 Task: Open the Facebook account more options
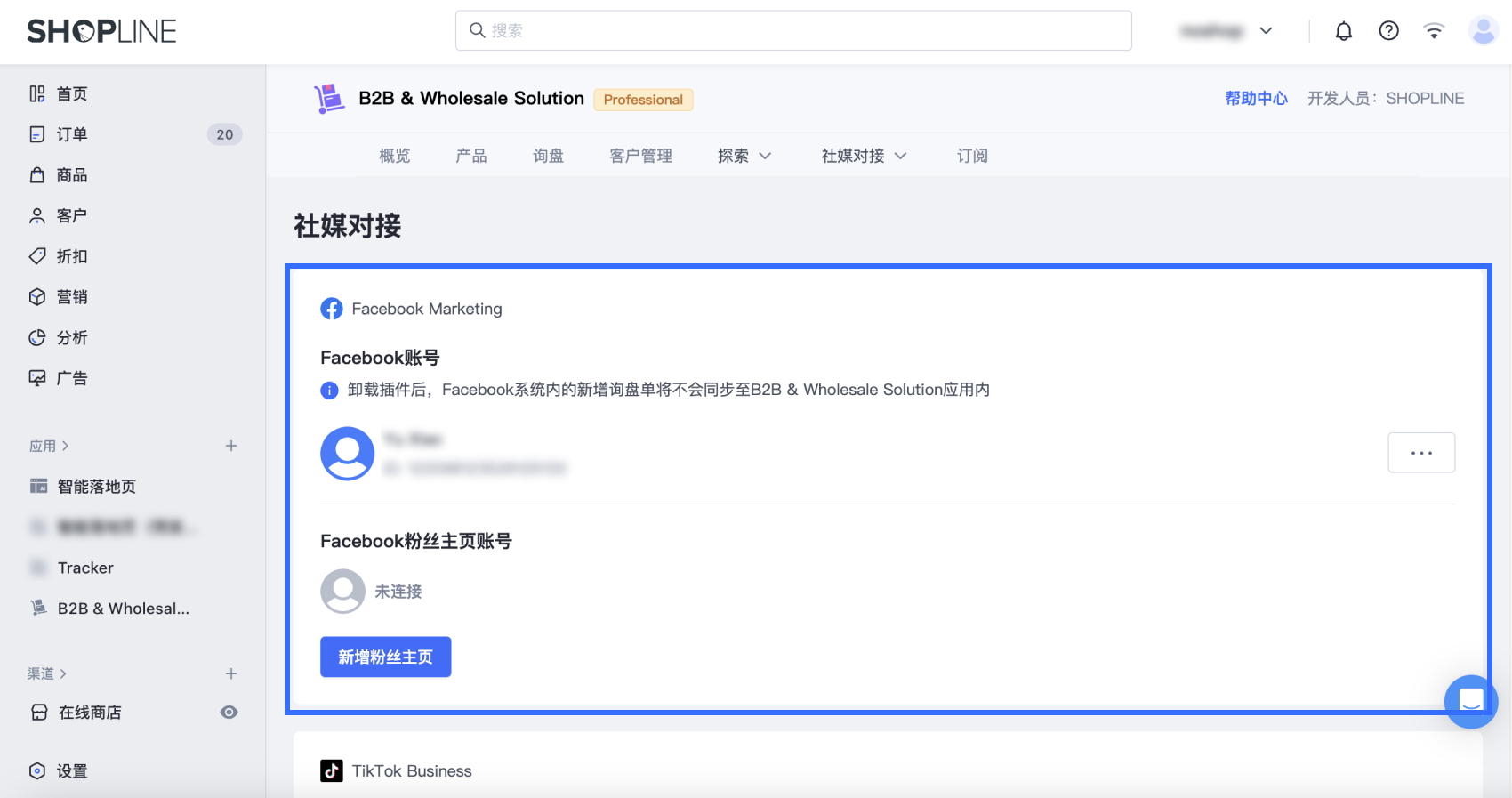(1421, 453)
